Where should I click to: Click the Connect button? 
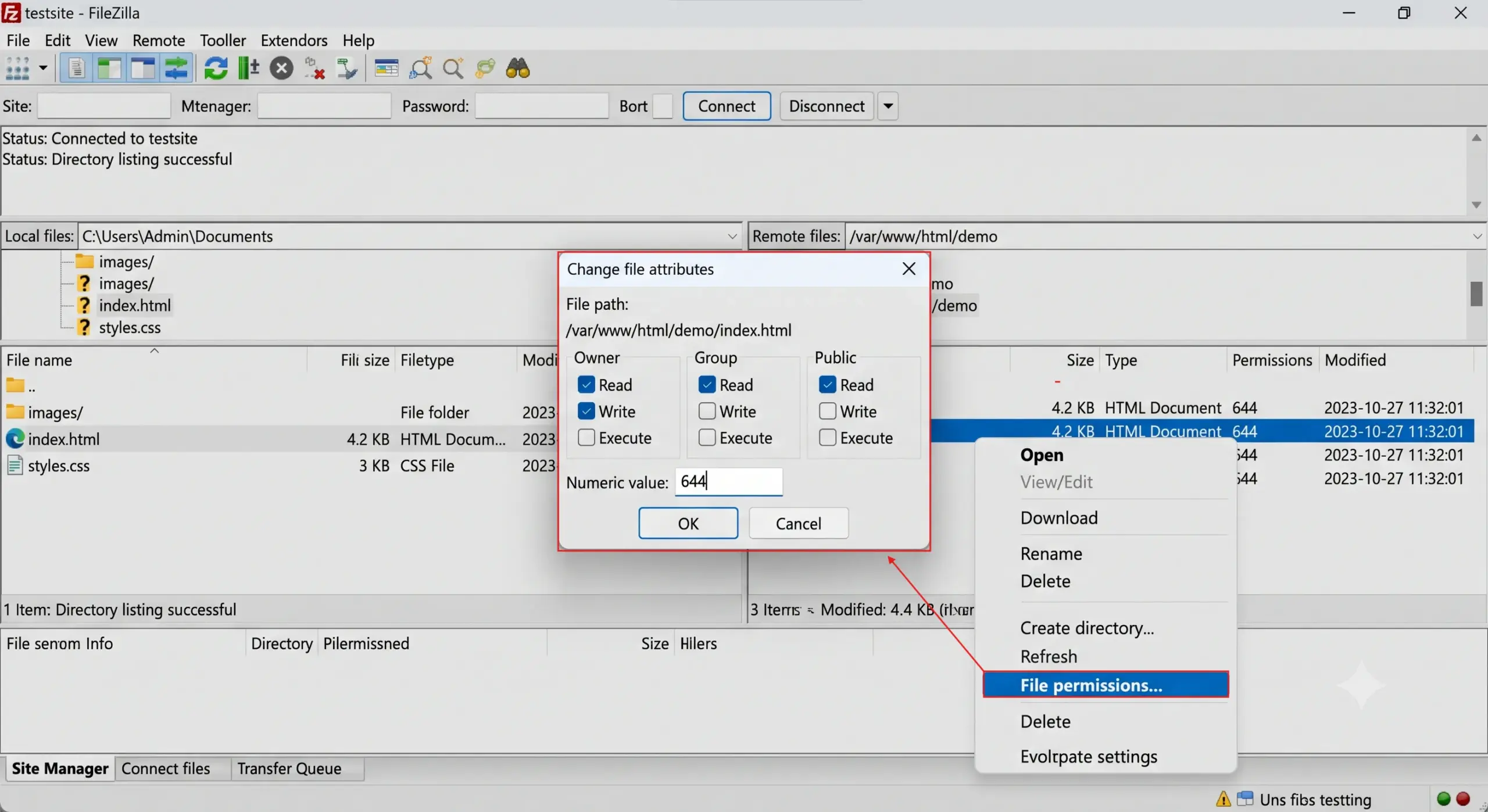pyautogui.click(x=727, y=106)
